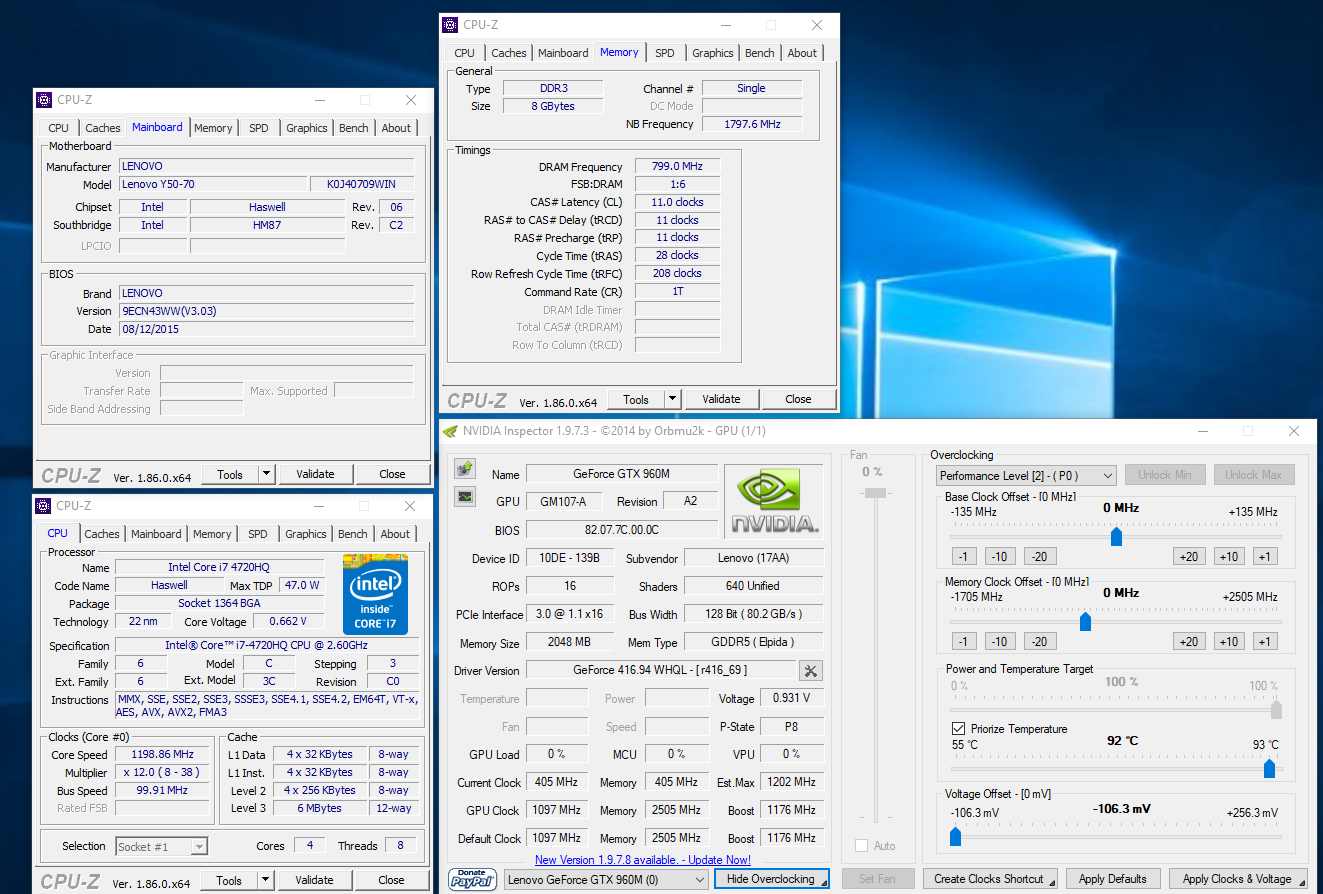Click the NVIDIA Inspector title bar icon
The height and width of the screenshot is (894, 1323).
click(x=450, y=431)
